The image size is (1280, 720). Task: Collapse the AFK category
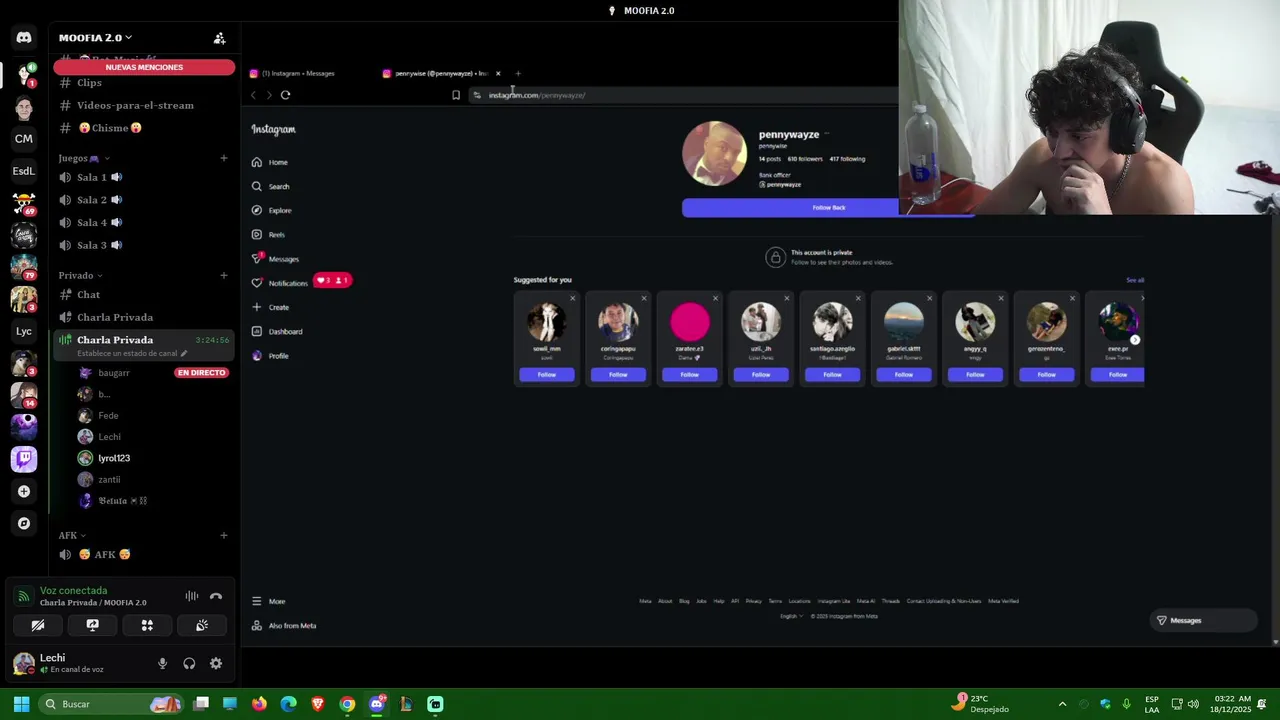72,535
